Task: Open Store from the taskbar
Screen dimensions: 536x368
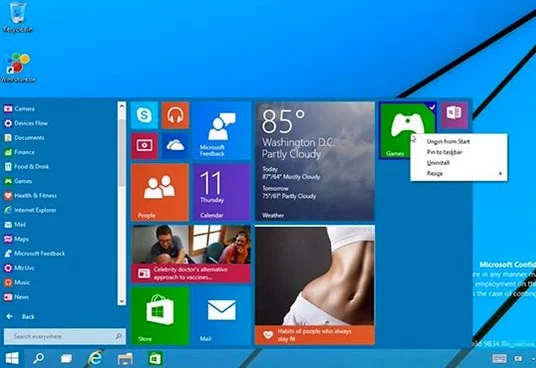Action: (155, 358)
